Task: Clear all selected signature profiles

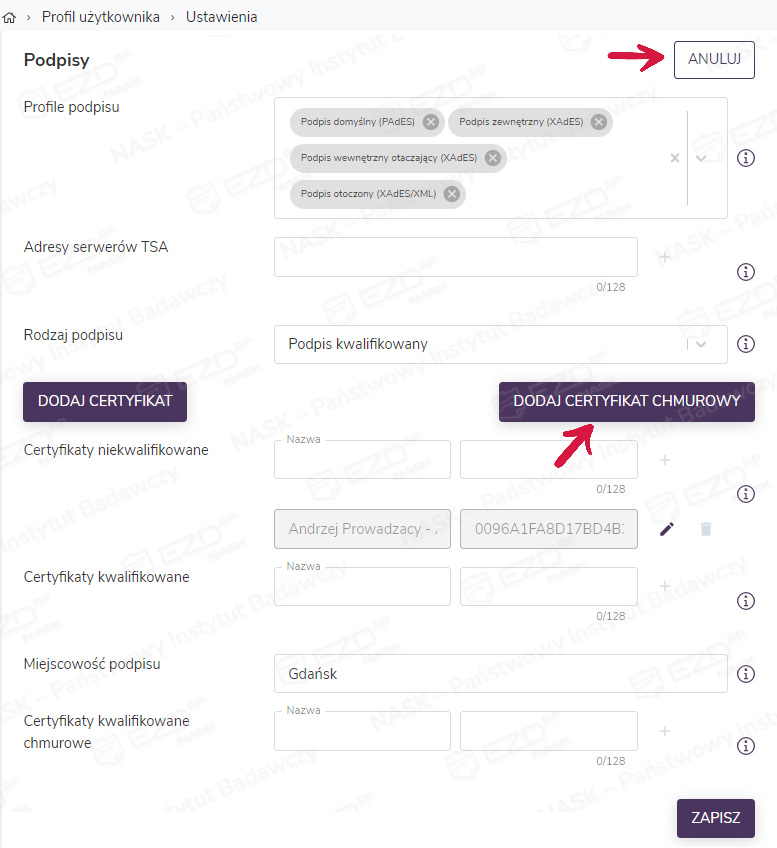Action: tap(674, 158)
